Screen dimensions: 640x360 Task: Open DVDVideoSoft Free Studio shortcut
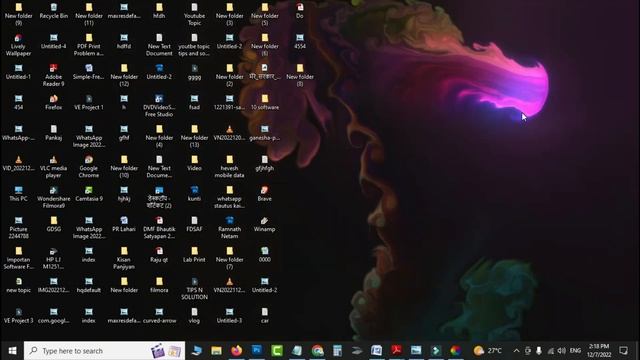point(159,106)
